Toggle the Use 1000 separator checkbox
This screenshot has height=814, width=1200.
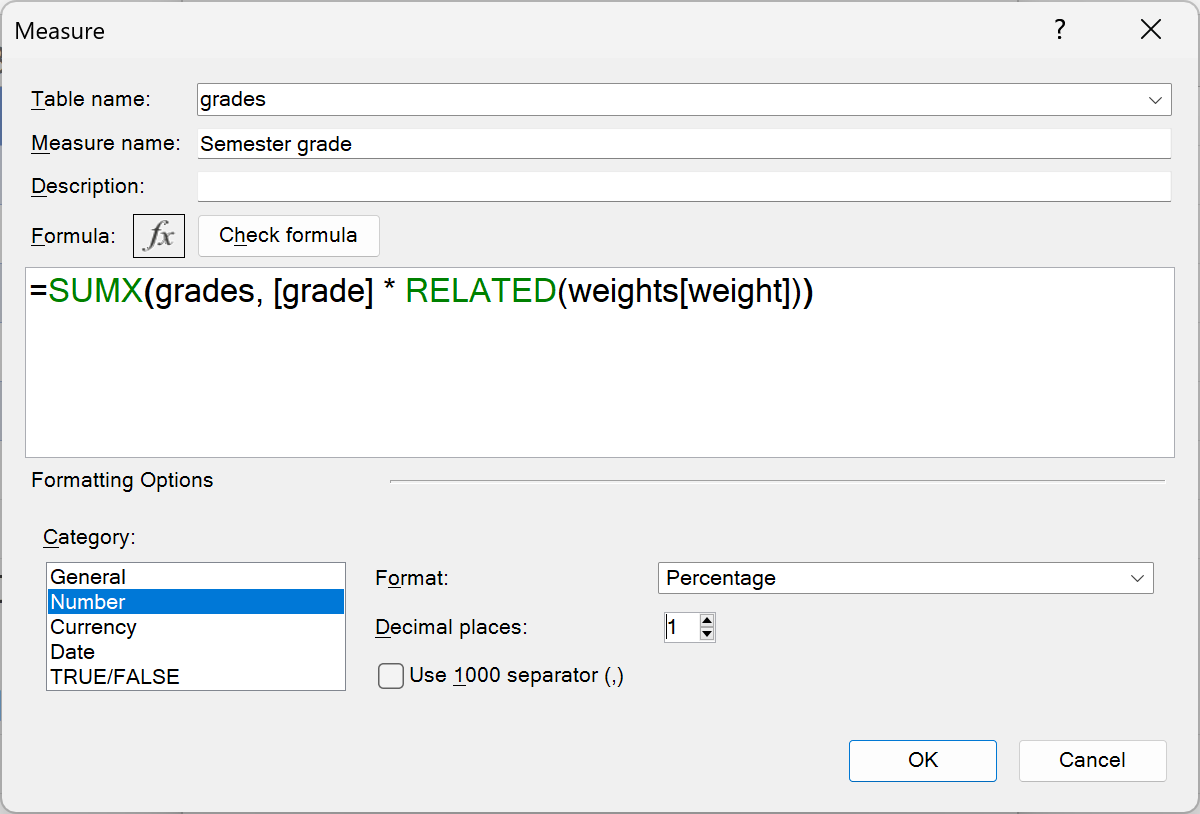391,677
